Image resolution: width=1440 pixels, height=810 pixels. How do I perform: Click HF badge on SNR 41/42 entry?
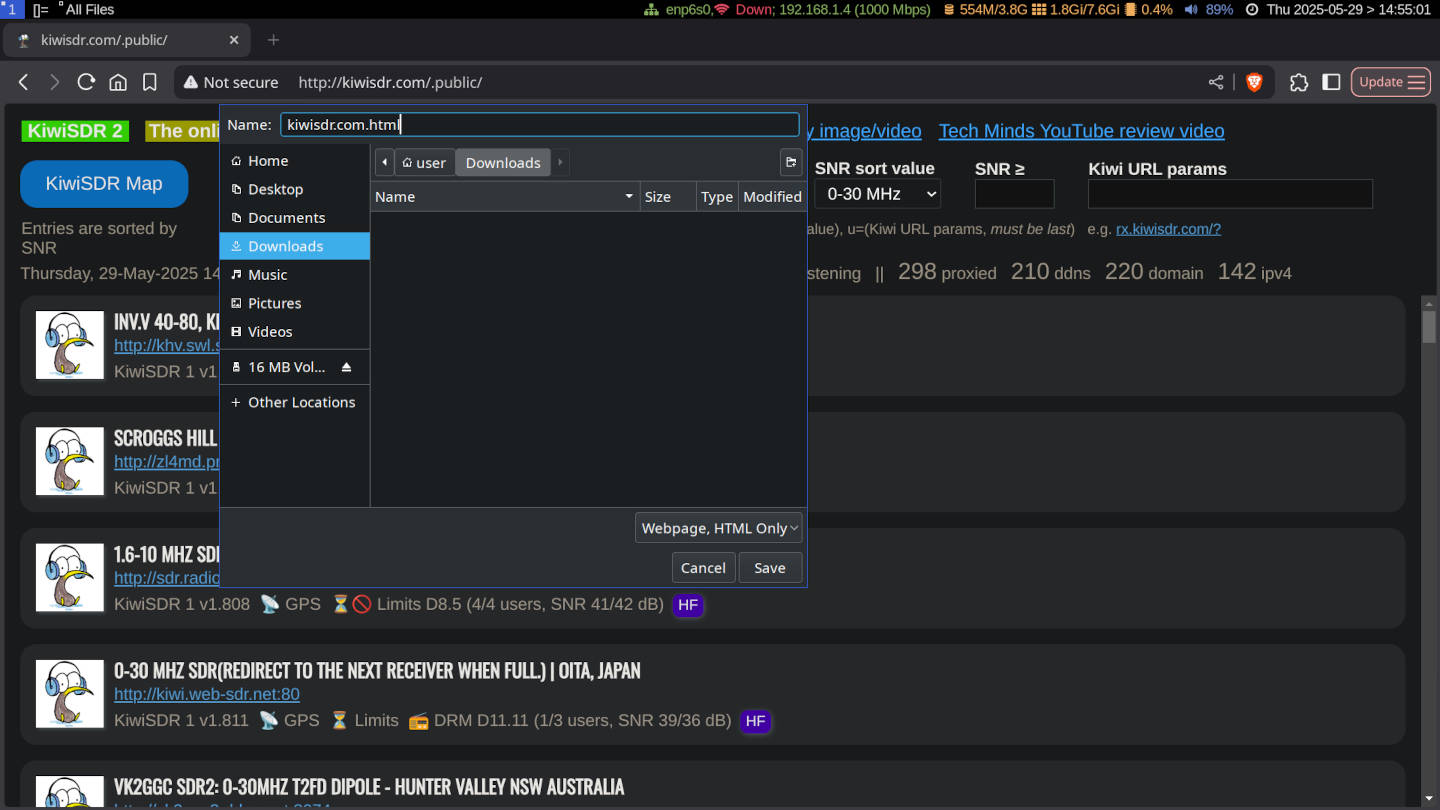tap(688, 604)
